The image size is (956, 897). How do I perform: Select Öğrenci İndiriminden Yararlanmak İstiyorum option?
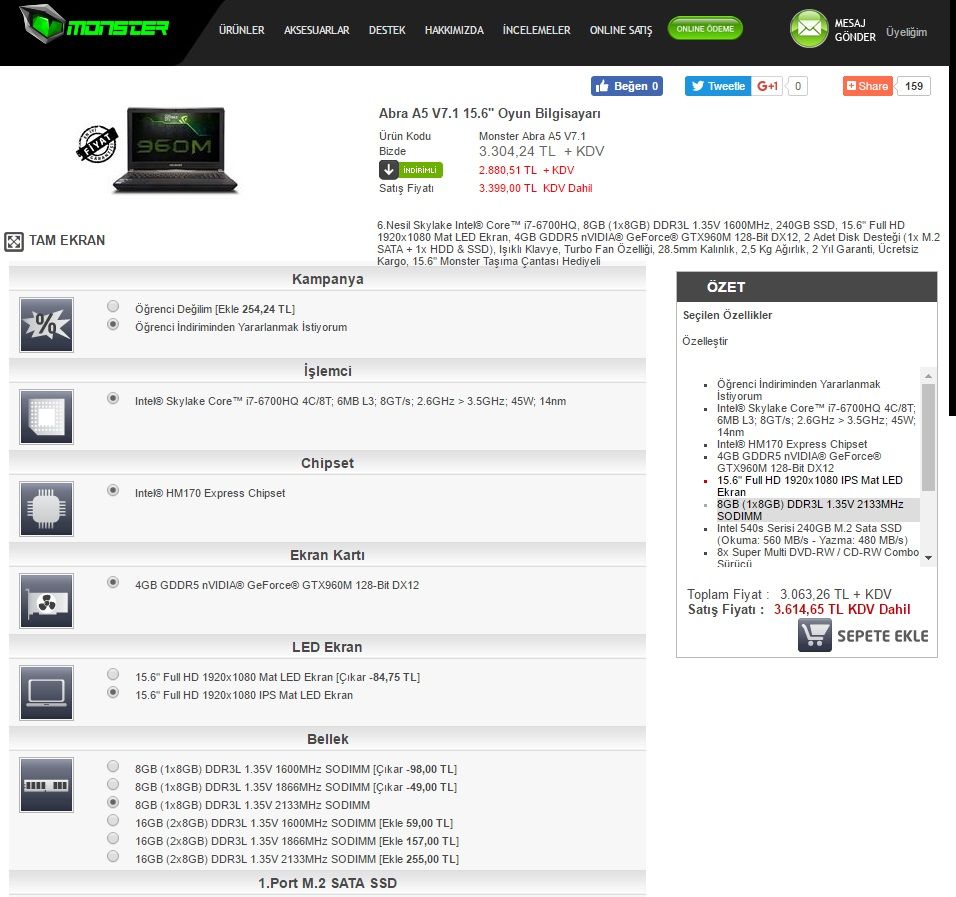[113, 324]
